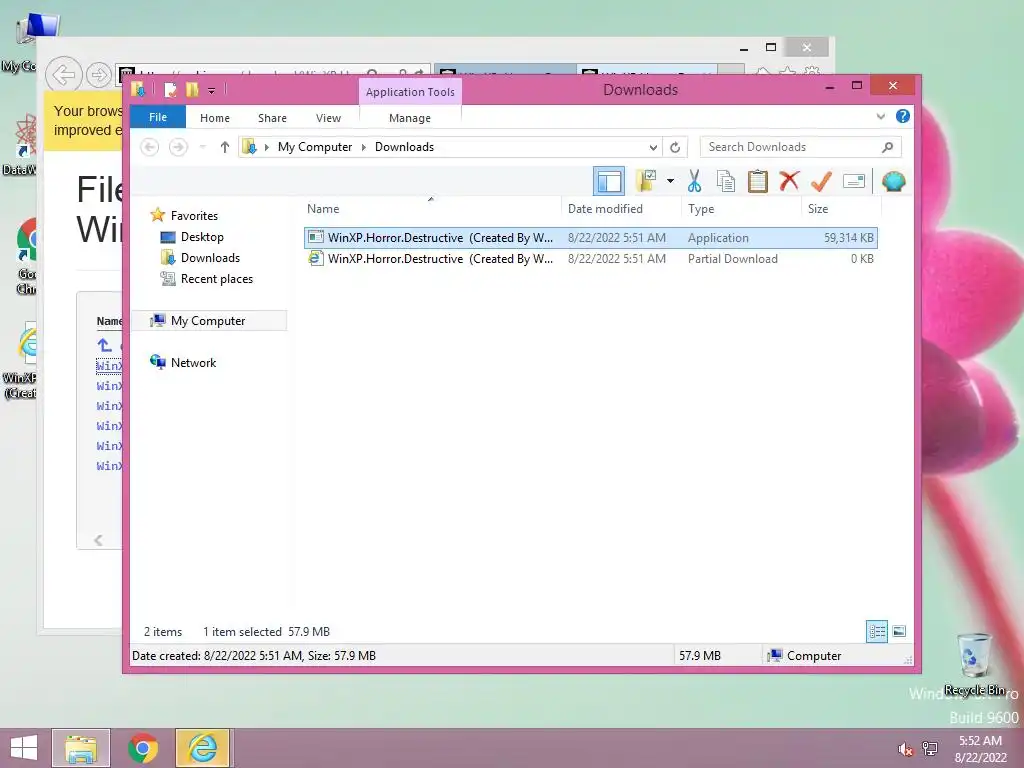Viewport: 1024px width, 768px height.
Task: Open Google Chrome from the taskbar
Action: [x=142, y=748]
